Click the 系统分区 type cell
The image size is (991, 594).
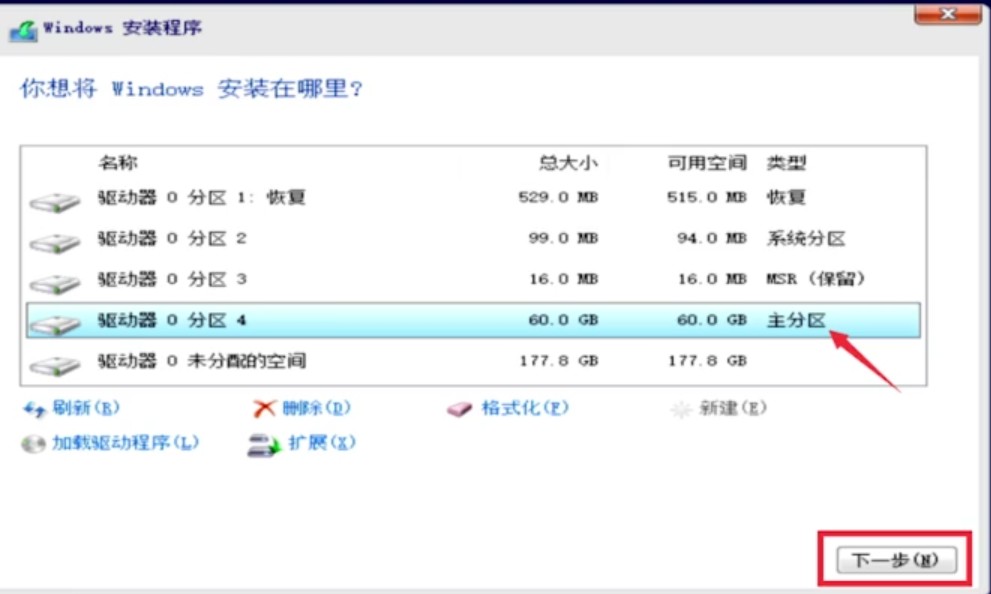pos(806,239)
